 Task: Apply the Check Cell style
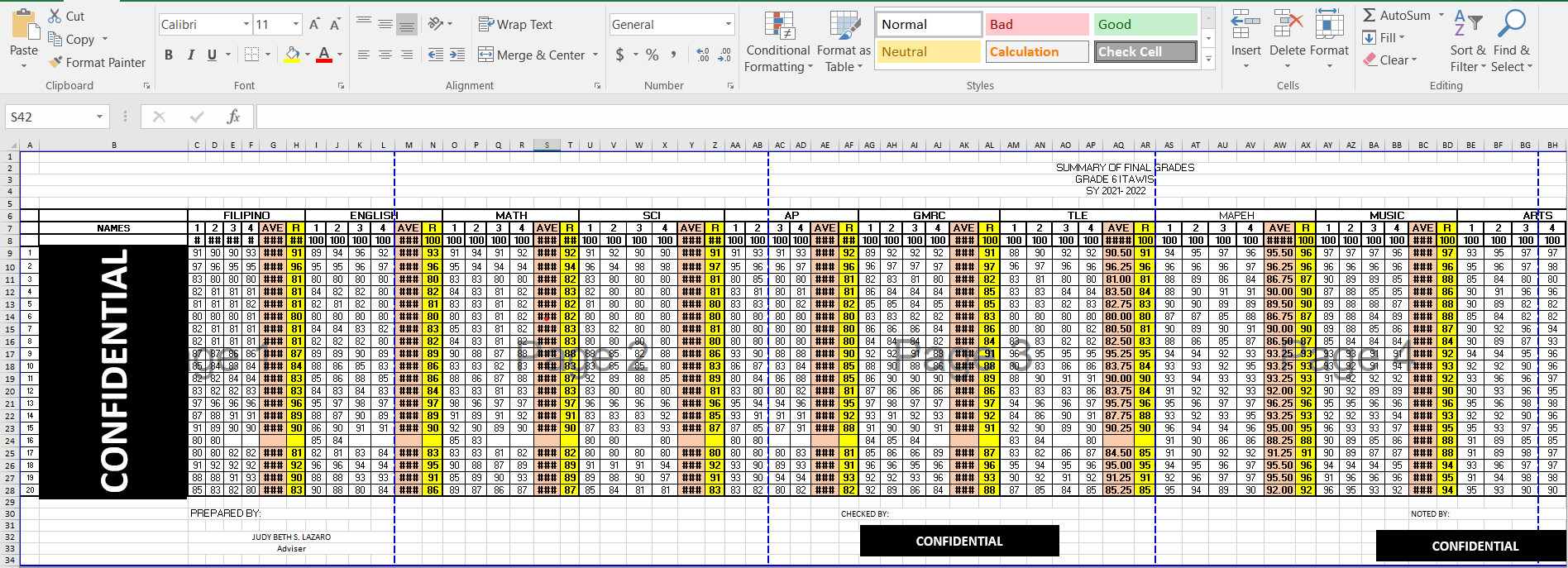pyautogui.click(x=1145, y=51)
